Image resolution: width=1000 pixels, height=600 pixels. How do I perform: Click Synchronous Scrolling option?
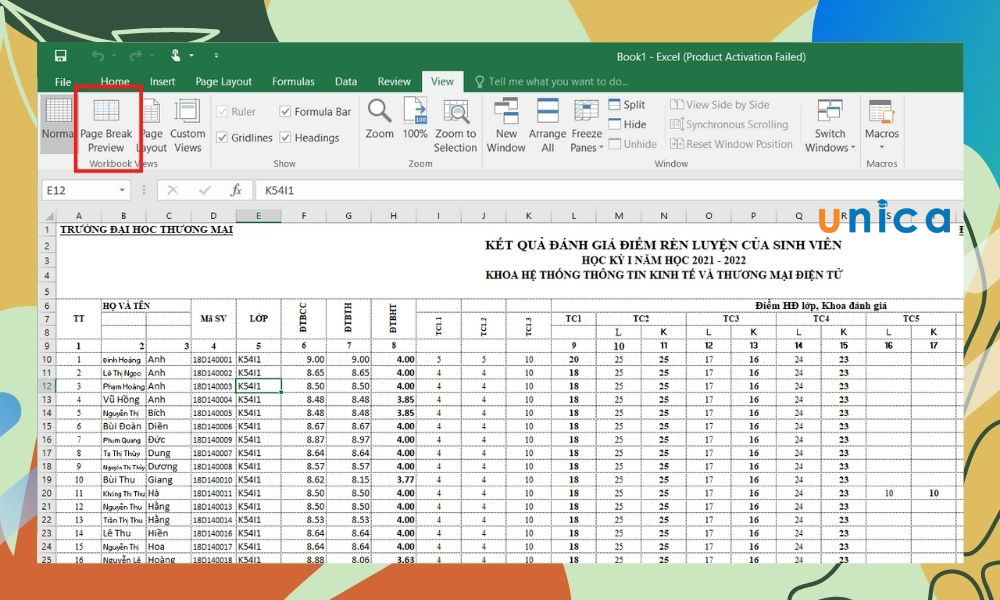tap(729, 124)
